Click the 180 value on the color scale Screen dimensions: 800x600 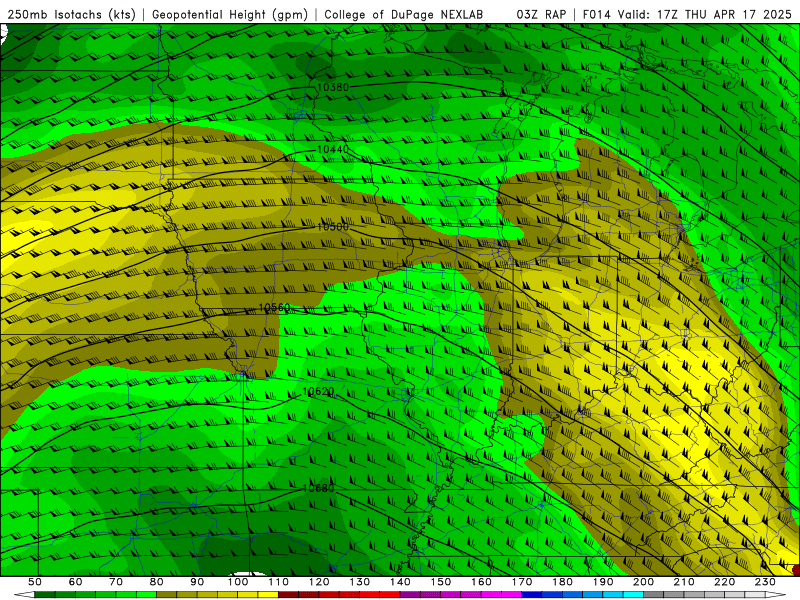pyautogui.click(x=562, y=582)
